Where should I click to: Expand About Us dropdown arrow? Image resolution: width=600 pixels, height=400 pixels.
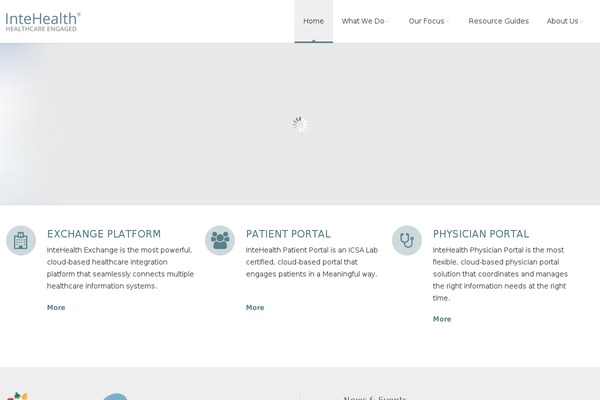[582, 22]
